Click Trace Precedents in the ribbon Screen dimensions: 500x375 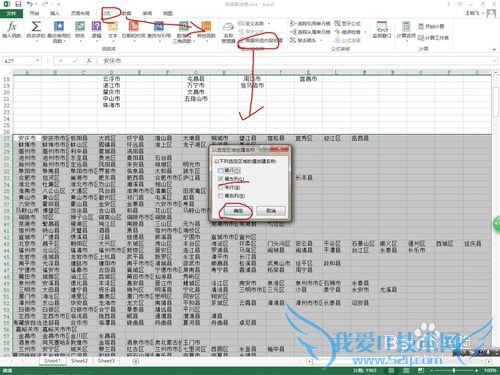point(310,23)
